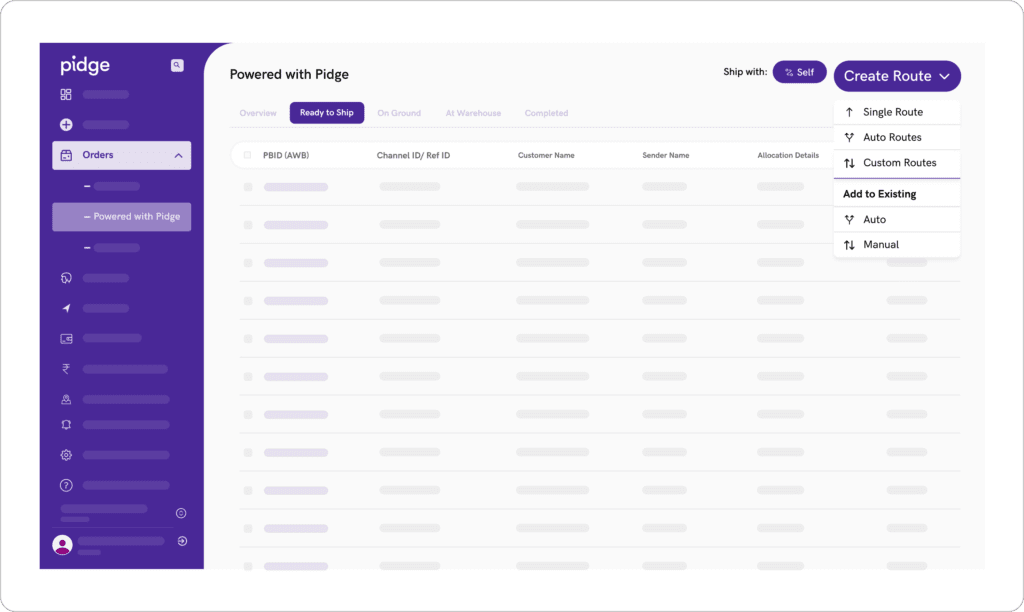
Task: Click the user avatar at sidebar bottom
Action: [63, 544]
